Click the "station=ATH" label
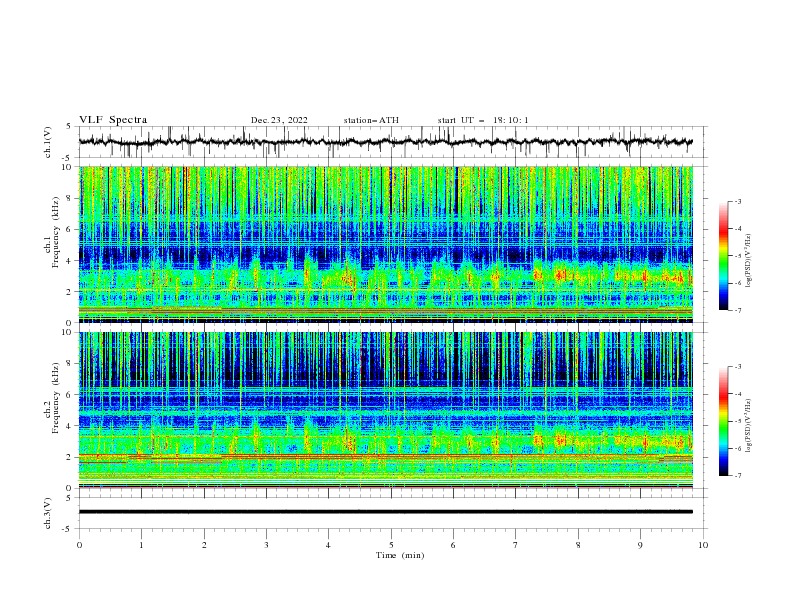 pyautogui.click(x=371, y=120)
